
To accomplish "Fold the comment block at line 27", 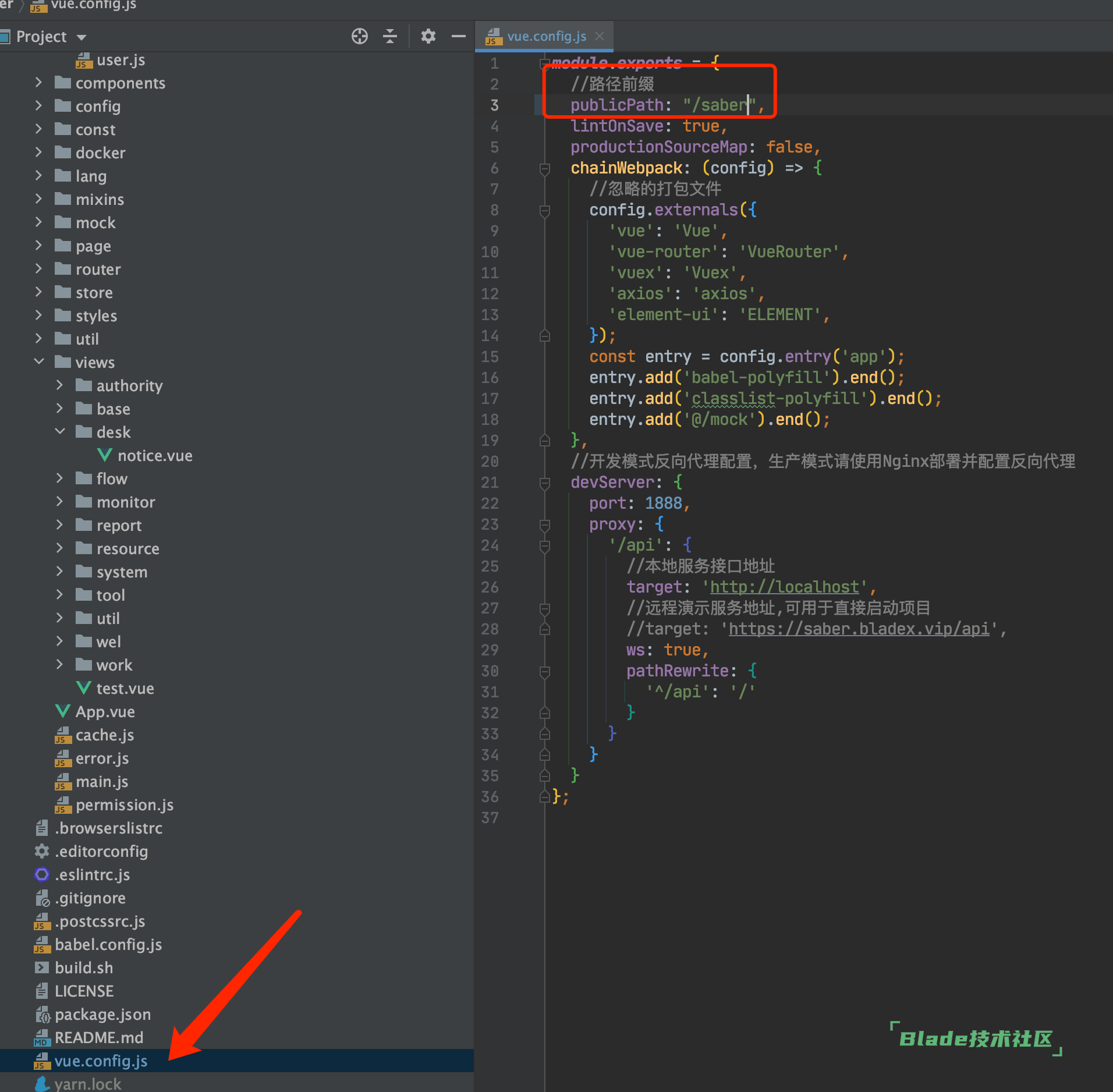I will 545,609.
